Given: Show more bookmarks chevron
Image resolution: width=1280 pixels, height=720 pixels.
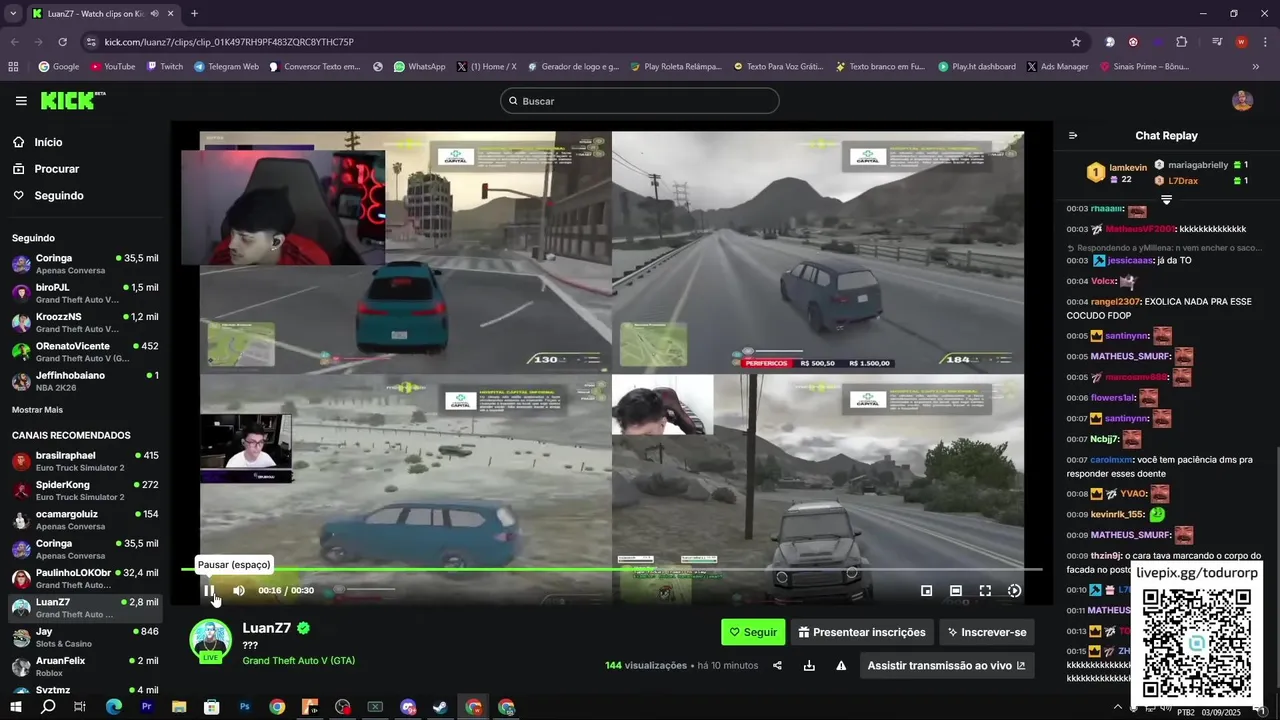Looking at the screenshot, I should (1256, 67).
